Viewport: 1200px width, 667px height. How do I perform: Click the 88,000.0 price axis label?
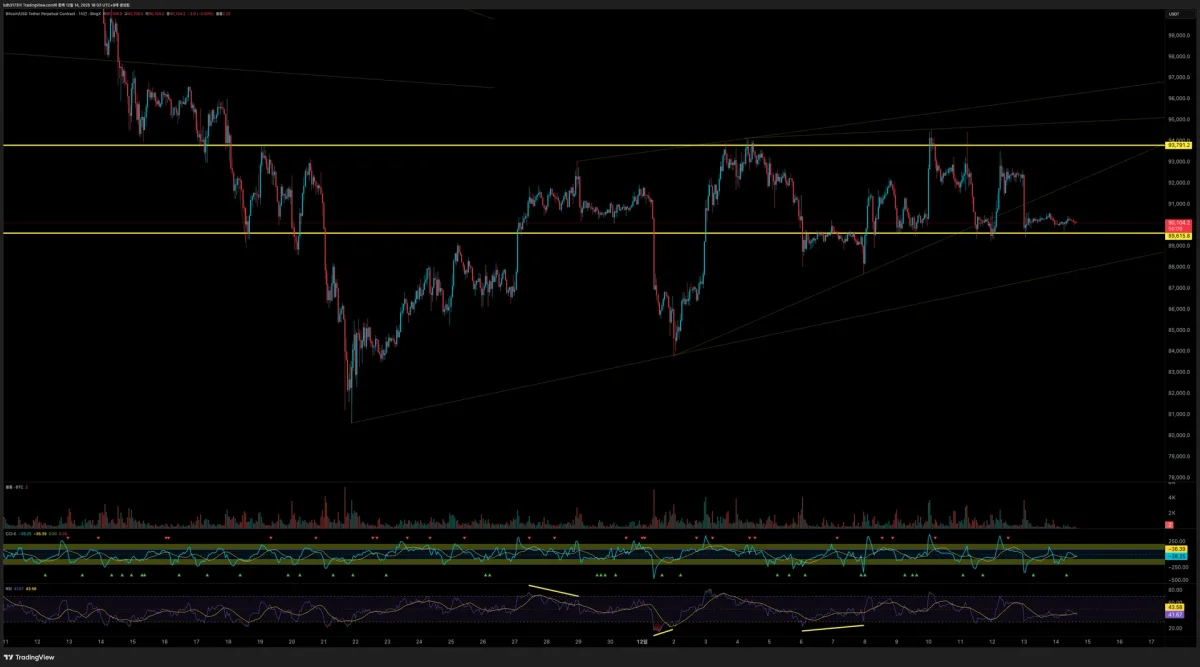(1177, 267)
